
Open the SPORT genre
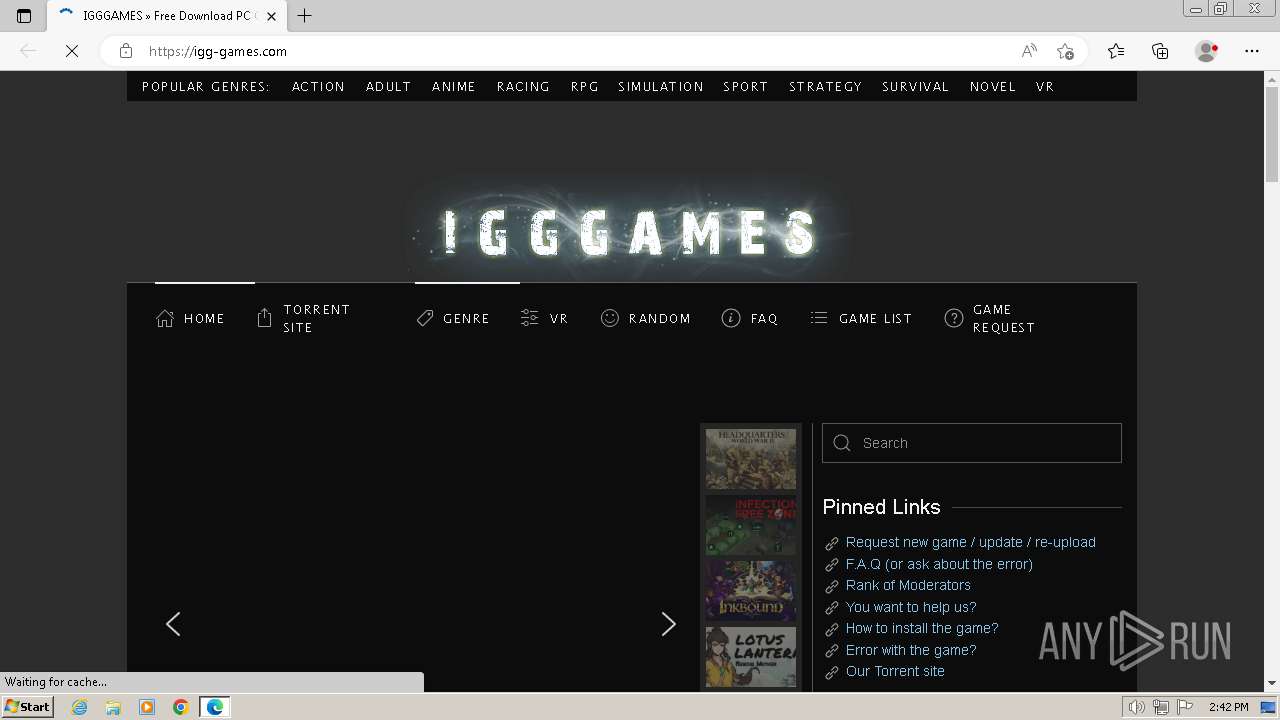[746, 87]
